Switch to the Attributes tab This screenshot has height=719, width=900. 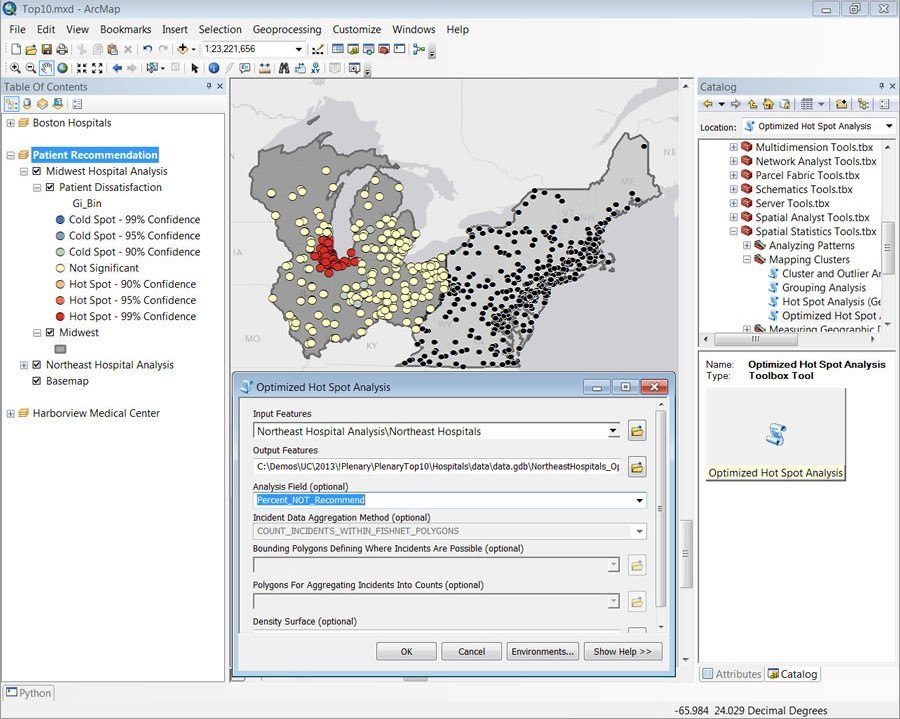pyautogui.click(x=732, y=674)
